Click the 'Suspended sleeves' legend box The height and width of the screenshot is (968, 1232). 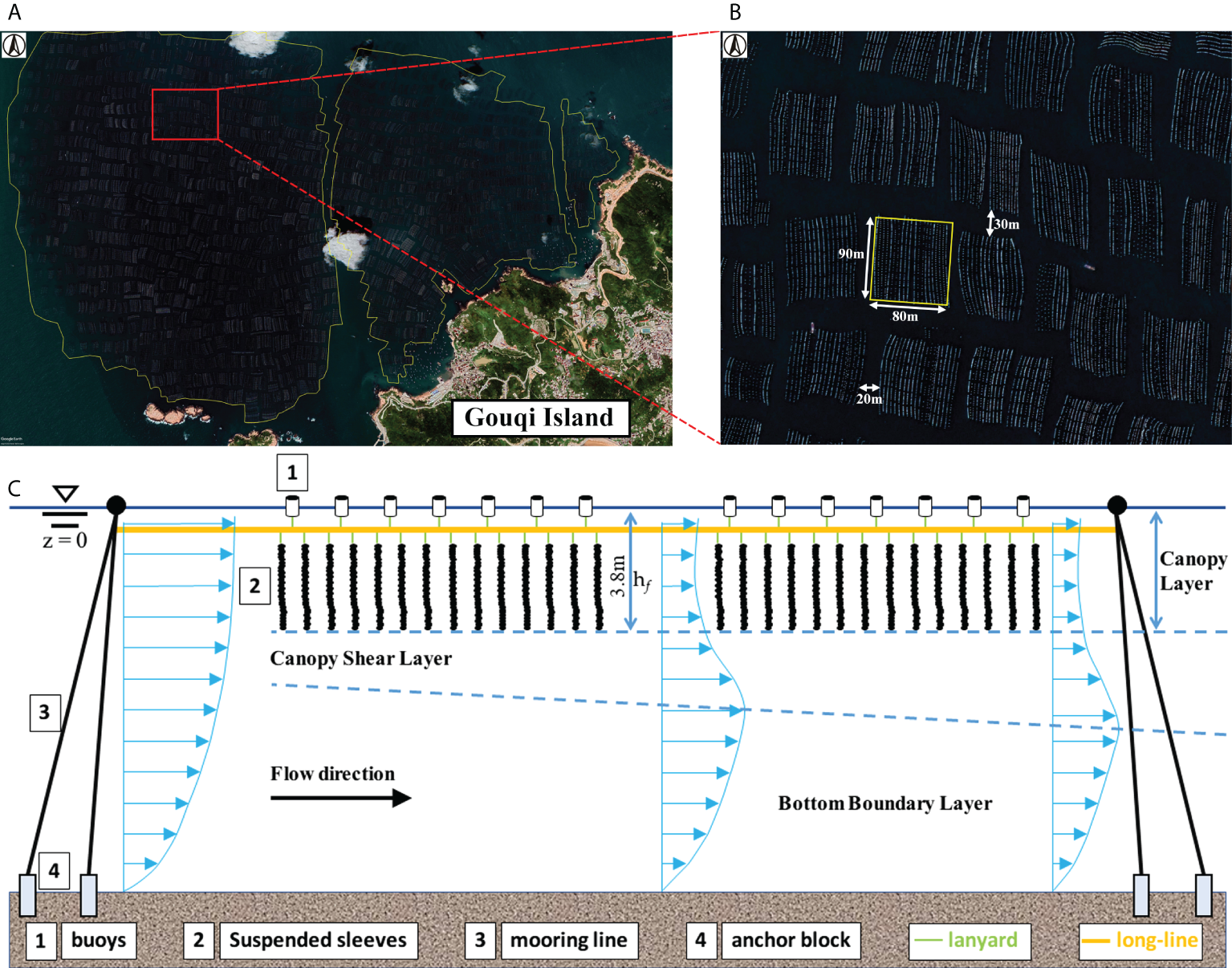pos(318,940)
